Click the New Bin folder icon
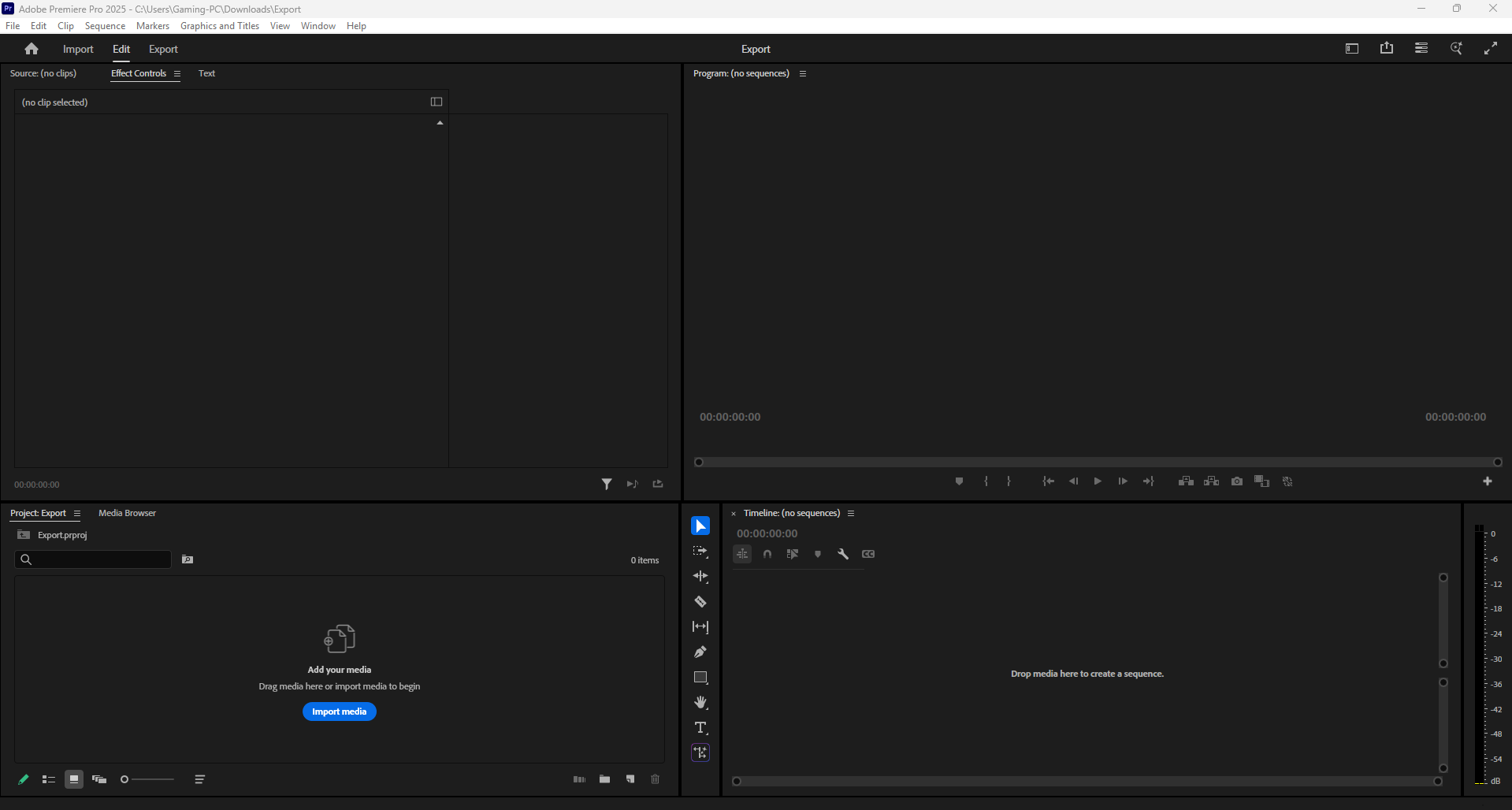The image size is (1512, 810). (604, 779)
